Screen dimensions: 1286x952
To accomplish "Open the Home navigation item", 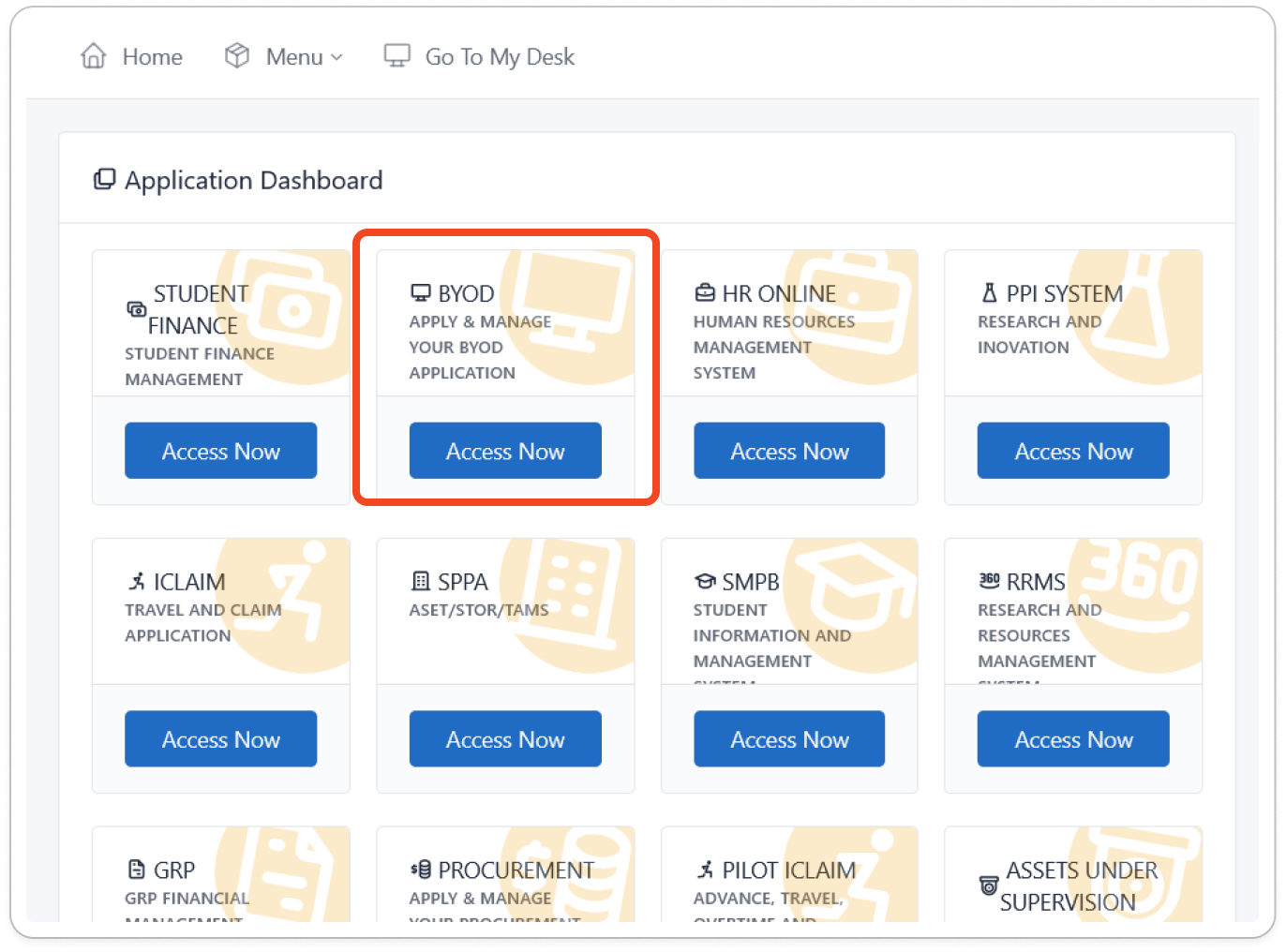I will coord(152,57).
